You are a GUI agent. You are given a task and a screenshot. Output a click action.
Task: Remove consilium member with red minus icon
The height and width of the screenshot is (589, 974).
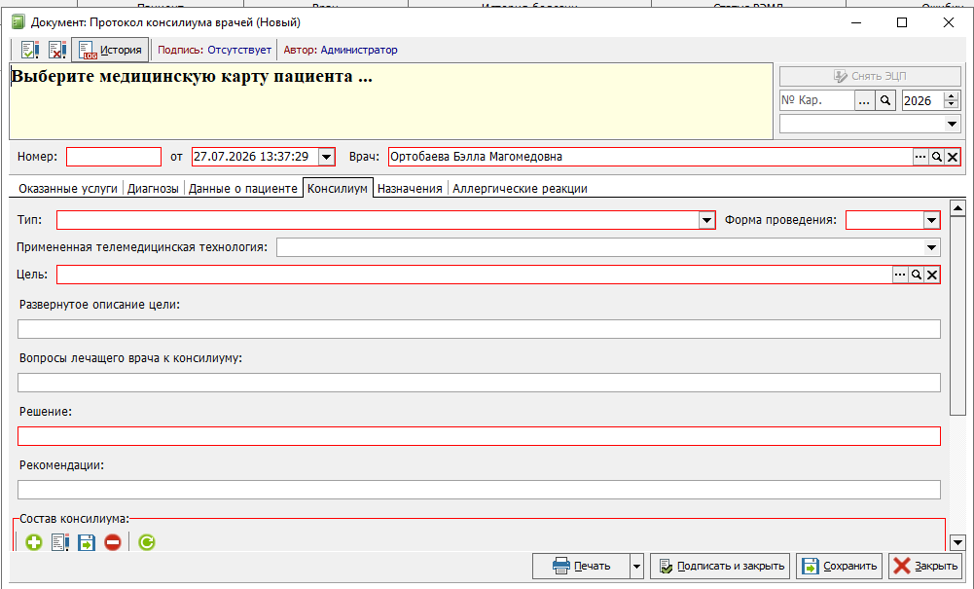(x=112, y=542)
